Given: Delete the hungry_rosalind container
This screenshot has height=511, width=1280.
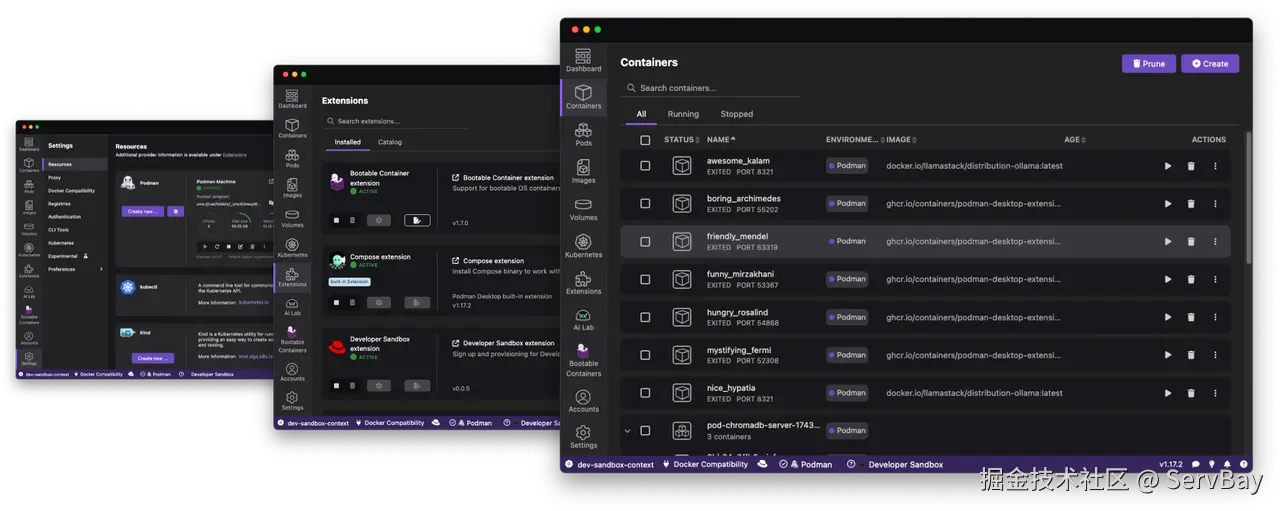Looking at the screenshot, I should (x=1191, y=317).
